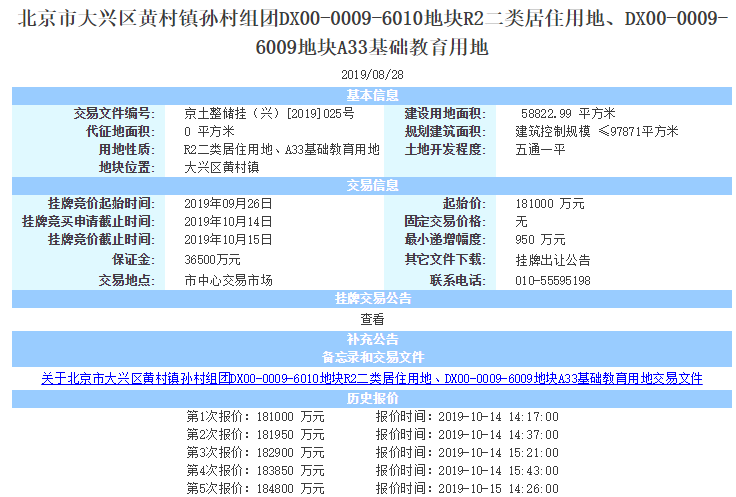Select bid time 2019-10-14 14:17:00
The width and height of the screenshot is (736, 497).
point(498,417)
